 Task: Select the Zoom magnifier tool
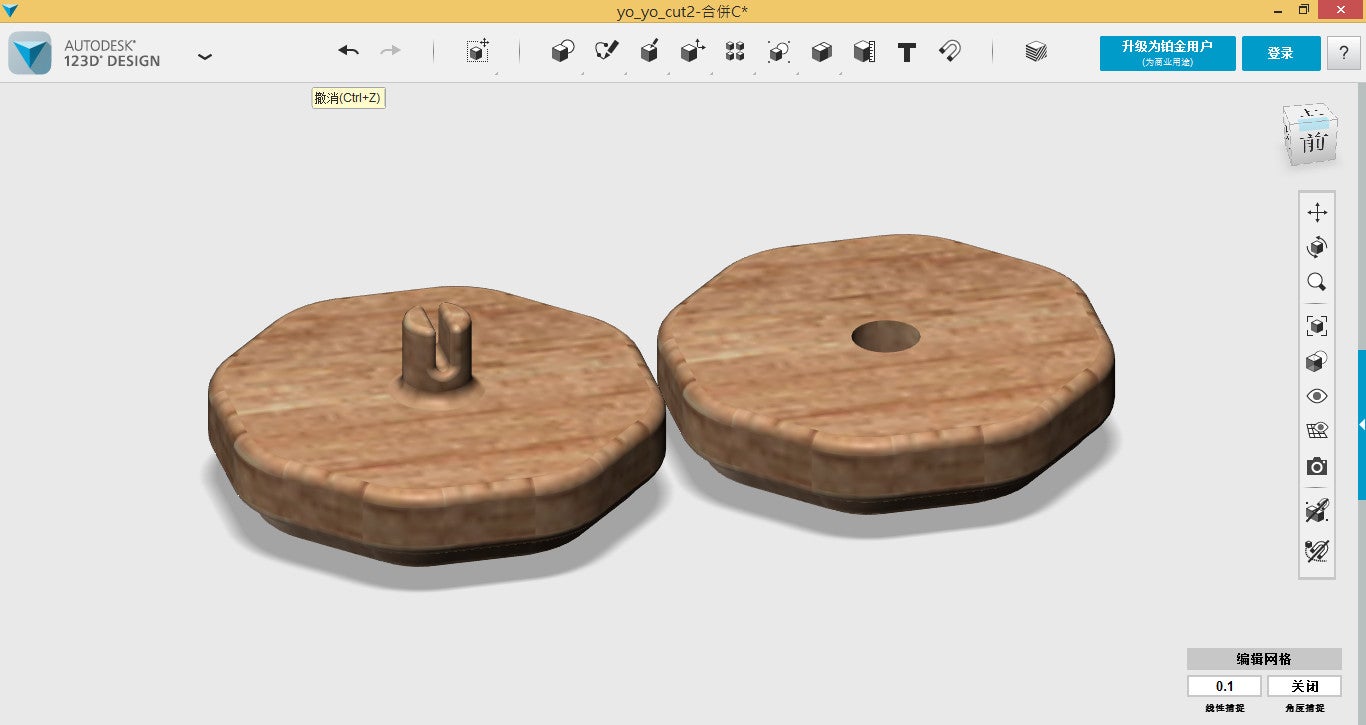[1317, 282]
